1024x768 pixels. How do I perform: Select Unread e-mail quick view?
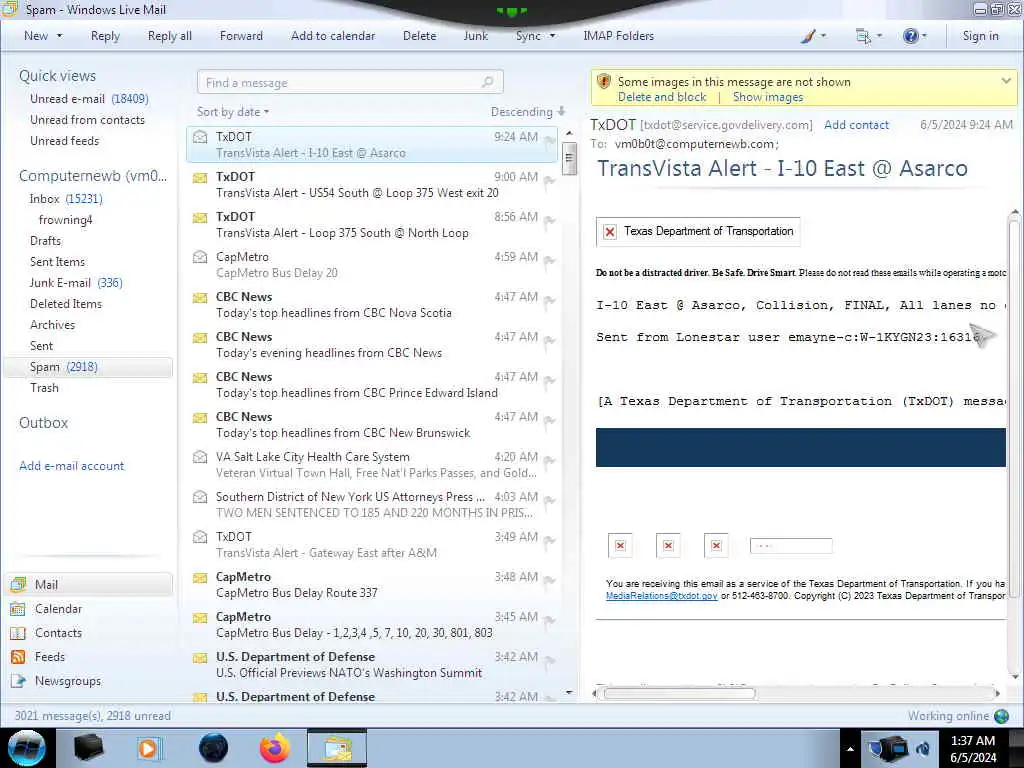click(x=89, y=99)
